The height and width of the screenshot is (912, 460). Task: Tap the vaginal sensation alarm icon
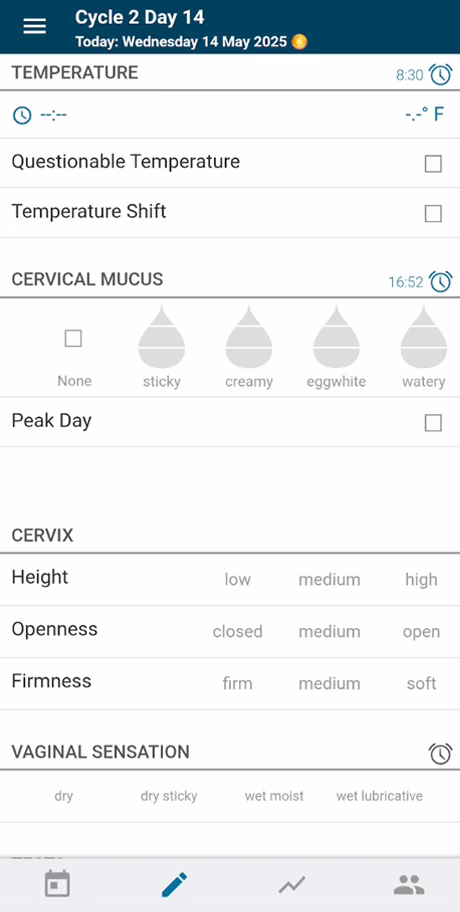pos(440,753)
